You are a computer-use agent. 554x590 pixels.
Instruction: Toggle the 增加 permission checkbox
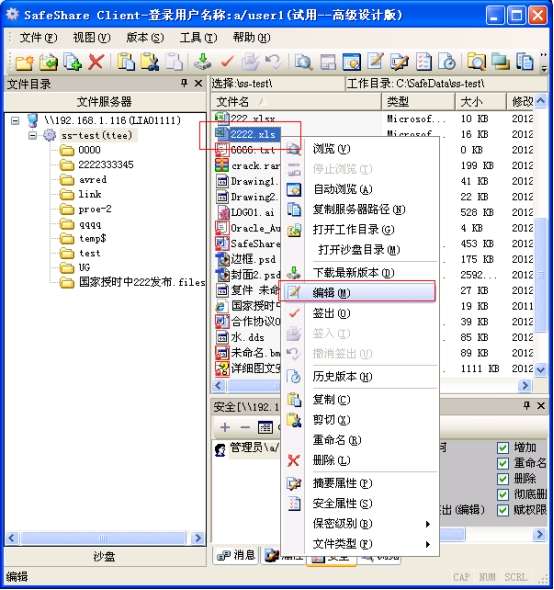[502, 447]
